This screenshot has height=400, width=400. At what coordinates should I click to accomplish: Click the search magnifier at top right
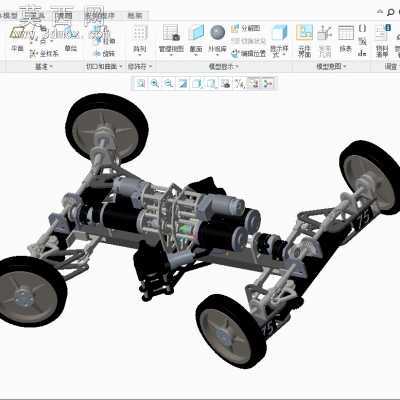390,12
